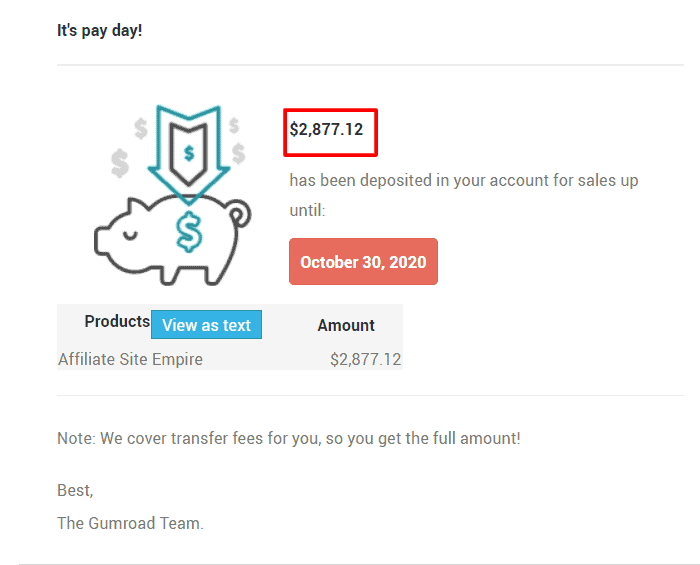Click the $2,877.12 value in the table row
The height and width of the screenshot is (565, 700).
click(x=365, y=359)
